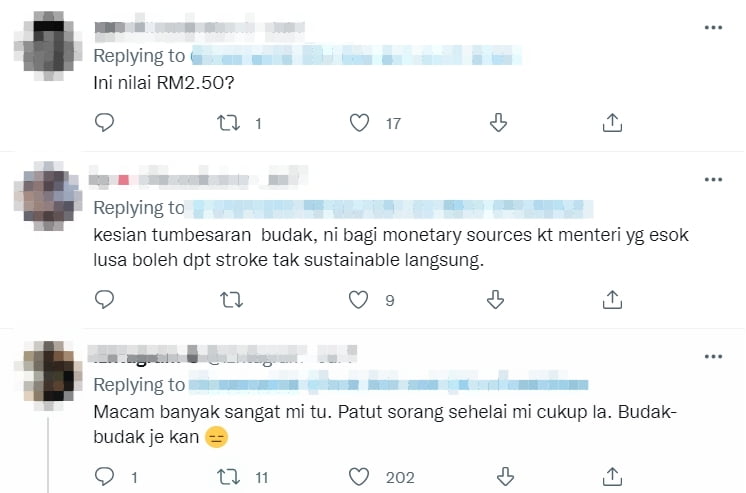This screenshot has height=493, width=746.
Task: Like the tweet with 202 likes
Action: click(x=359, y=476)
